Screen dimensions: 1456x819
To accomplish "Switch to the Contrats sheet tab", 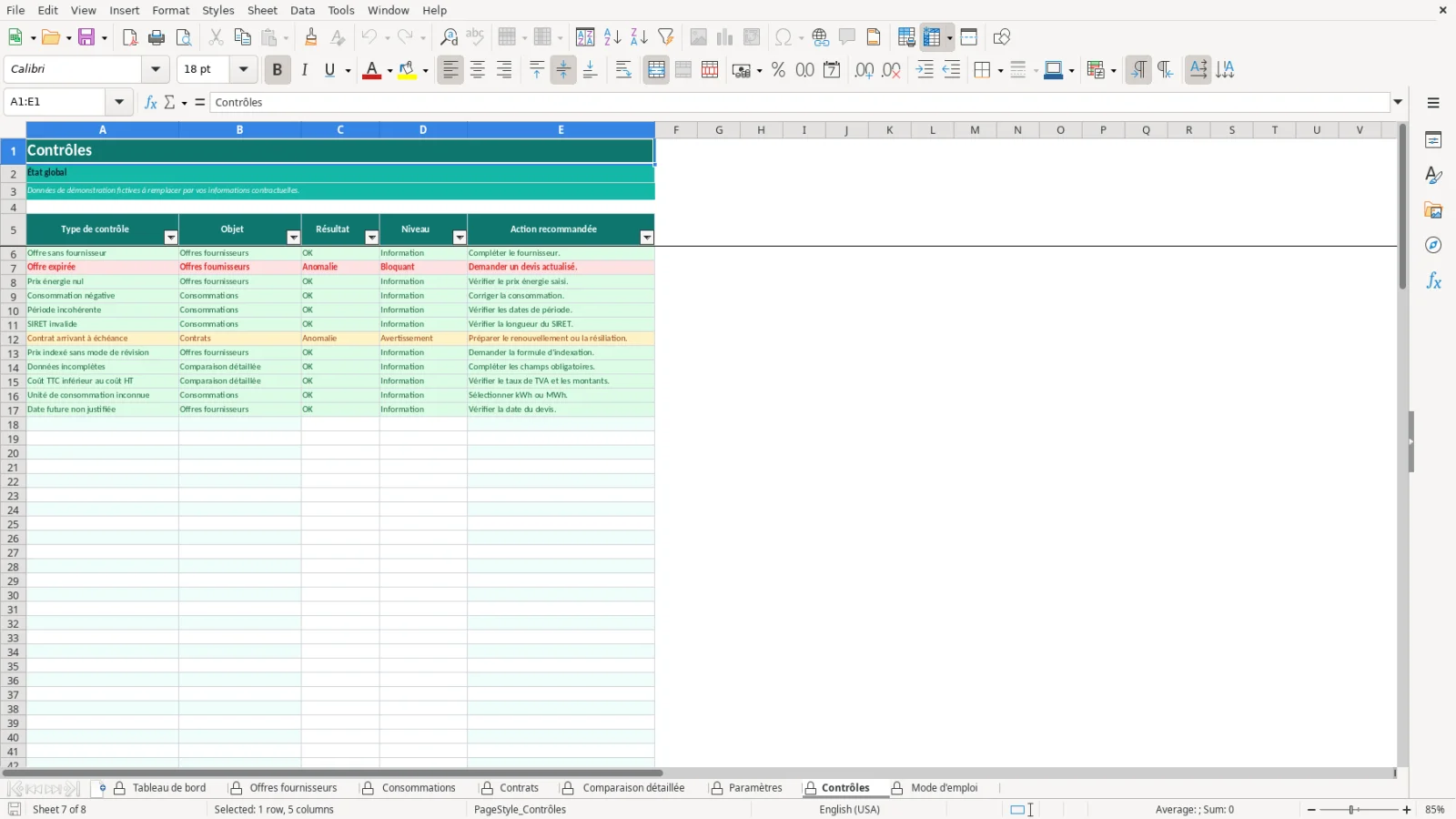I will [519, 788].
